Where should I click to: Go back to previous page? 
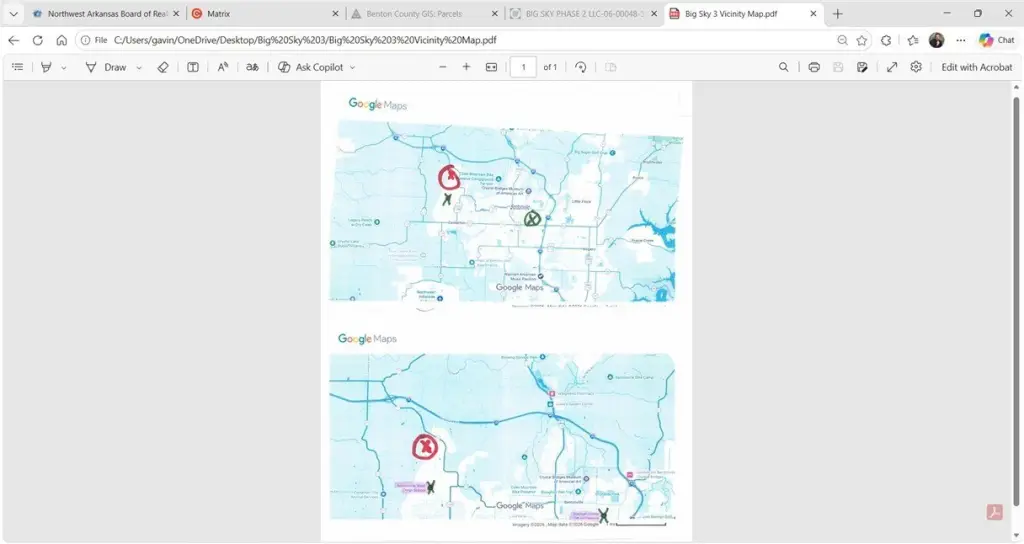click(x=14, y=40)
